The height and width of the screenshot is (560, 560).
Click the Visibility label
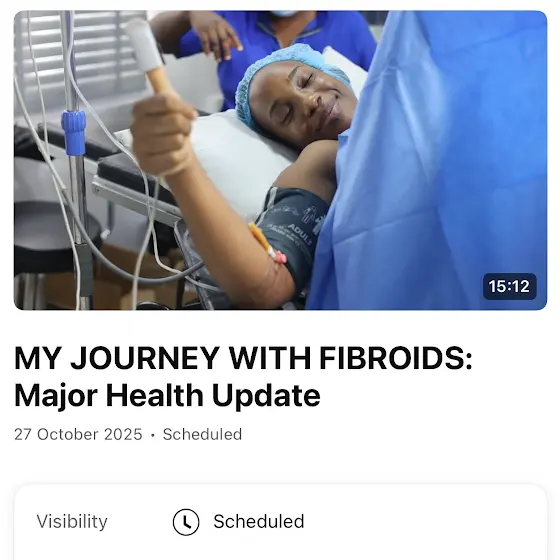pos(72,521)
